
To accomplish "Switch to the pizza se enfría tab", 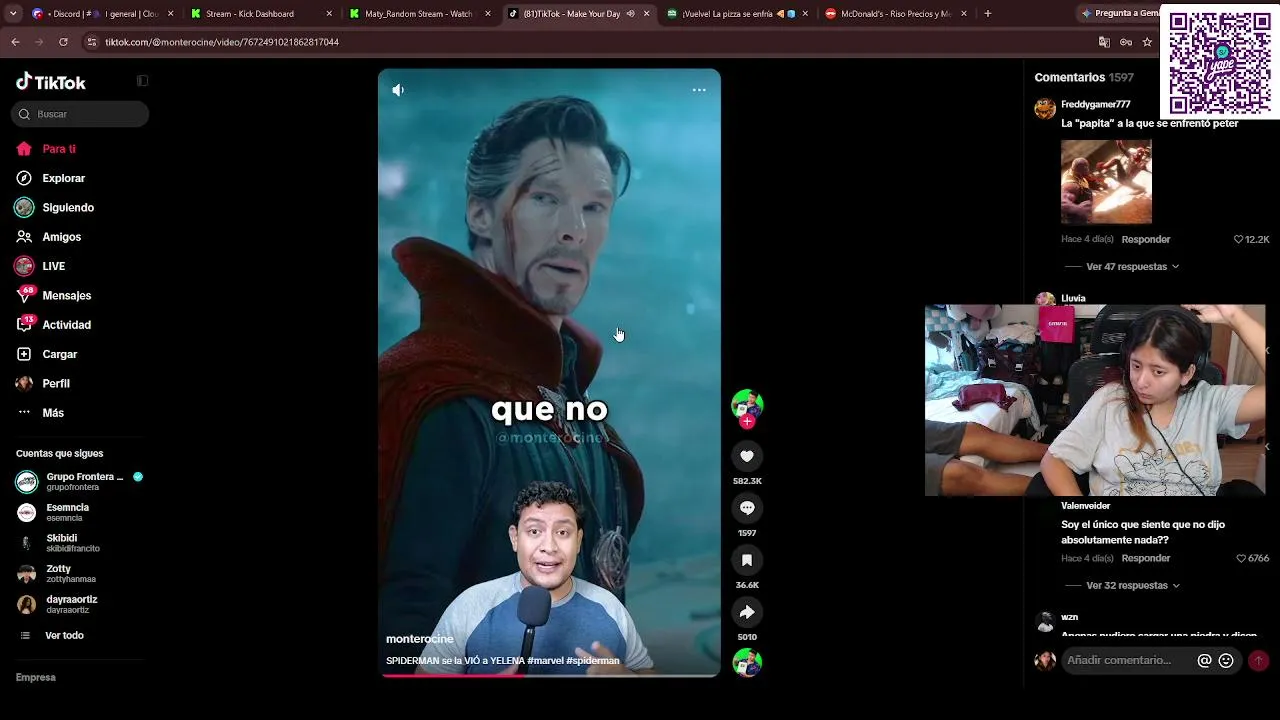I will 737,14.
